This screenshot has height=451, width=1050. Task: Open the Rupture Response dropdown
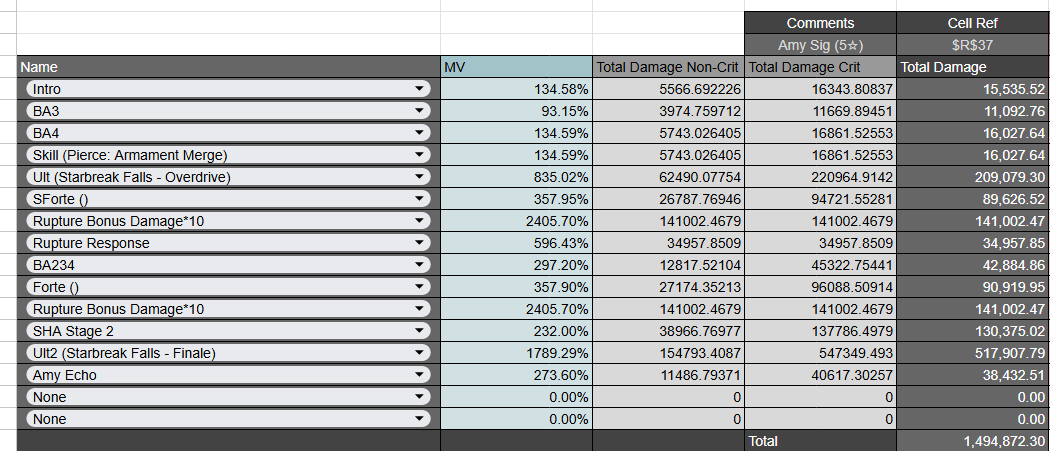[x=228, y=243]
